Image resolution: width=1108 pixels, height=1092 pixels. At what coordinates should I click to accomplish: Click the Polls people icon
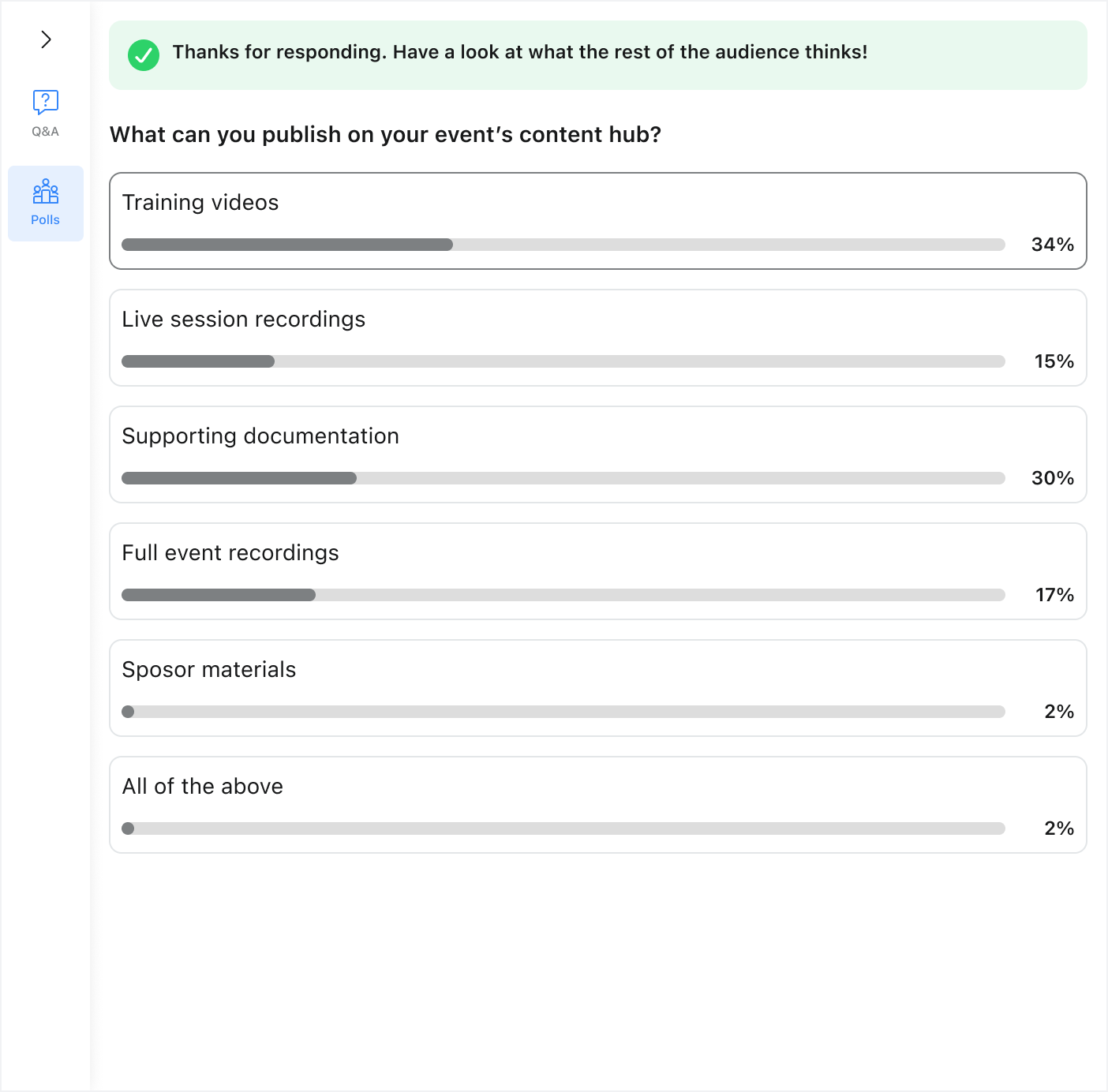click(x=46, y=191)
